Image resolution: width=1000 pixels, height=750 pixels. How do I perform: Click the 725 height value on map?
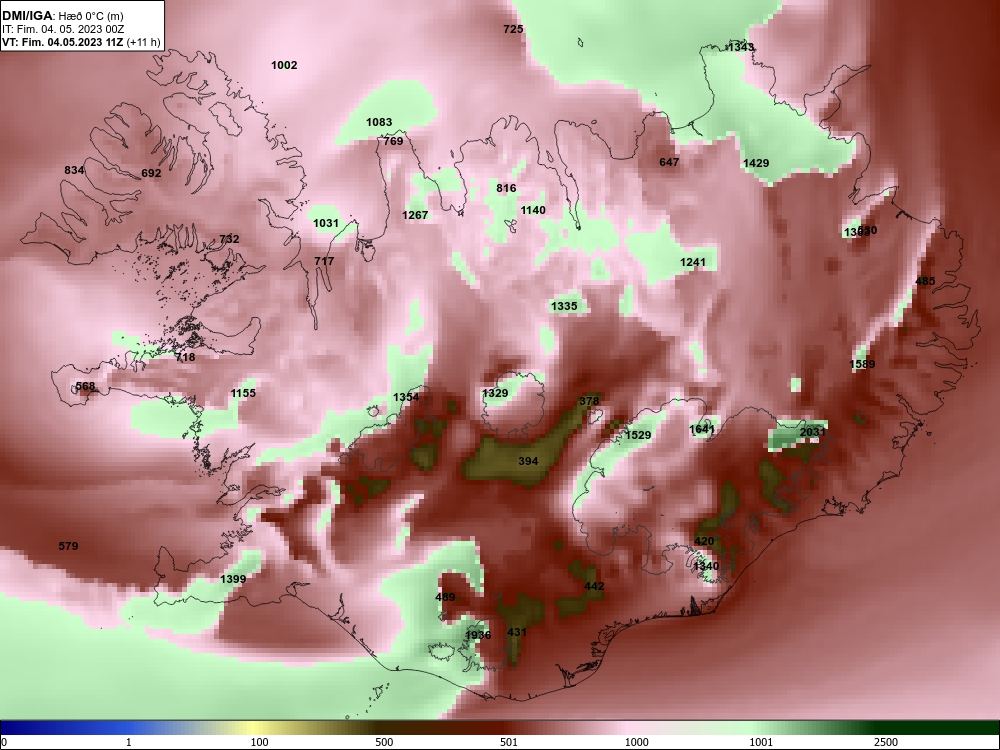[x=513, y=29]
